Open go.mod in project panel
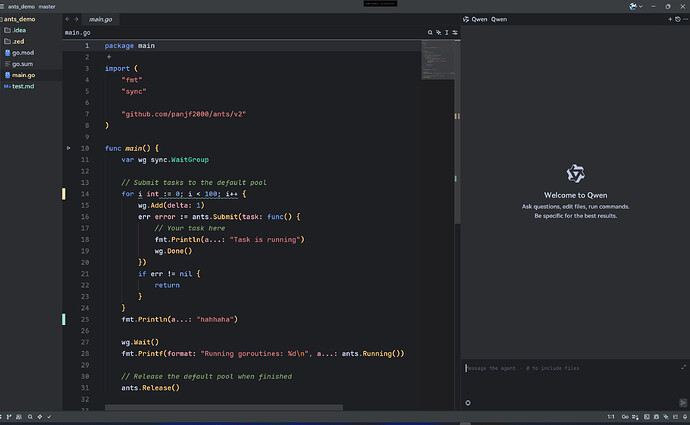The image size is (690, 425). click(31, 53)
